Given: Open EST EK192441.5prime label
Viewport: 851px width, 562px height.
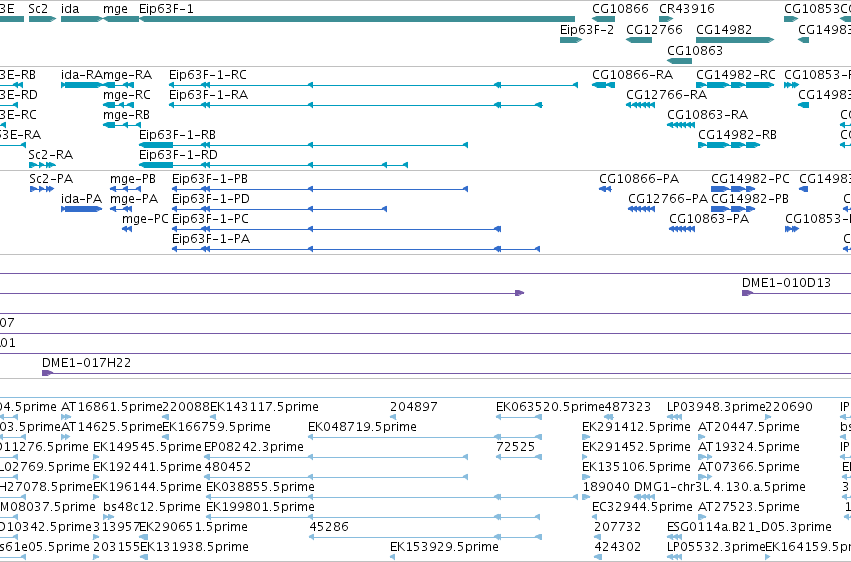Looking at the screenshot, I should [147, 467].
